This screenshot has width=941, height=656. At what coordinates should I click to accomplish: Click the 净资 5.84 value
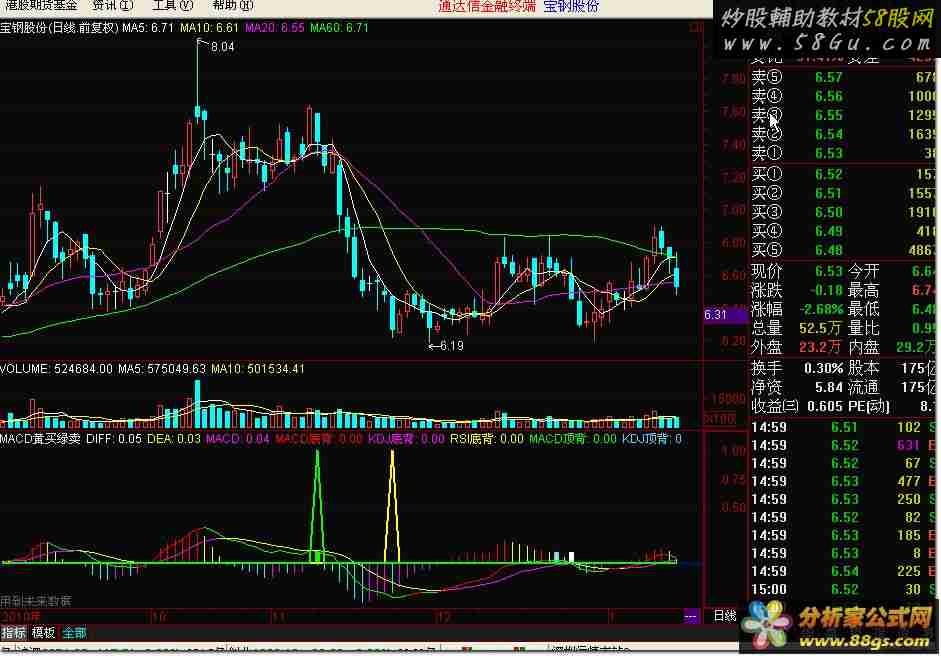(829, 388)
